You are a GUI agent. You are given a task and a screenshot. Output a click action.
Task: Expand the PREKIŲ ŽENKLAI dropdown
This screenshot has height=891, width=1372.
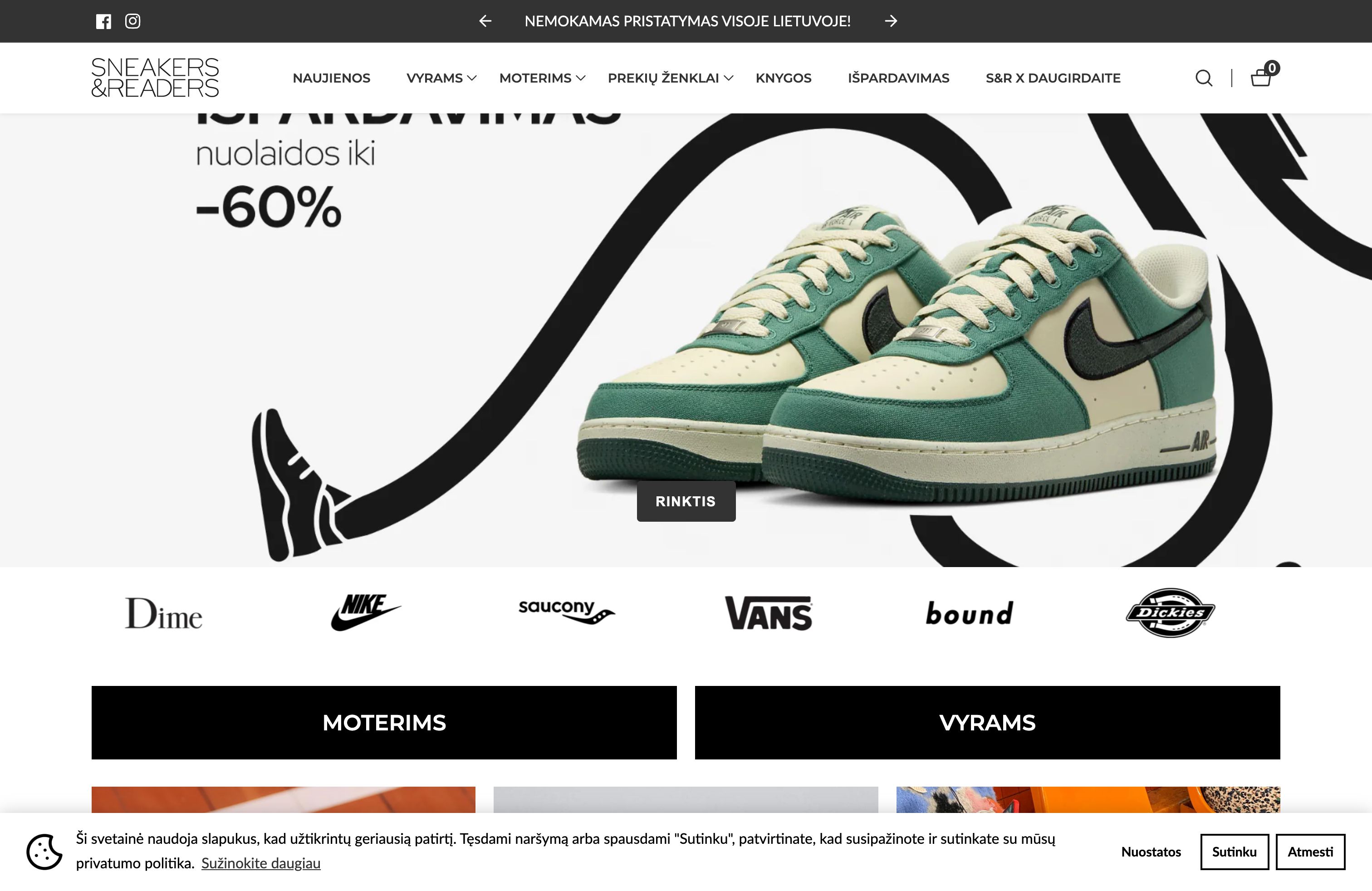click(x=671, y=78)
